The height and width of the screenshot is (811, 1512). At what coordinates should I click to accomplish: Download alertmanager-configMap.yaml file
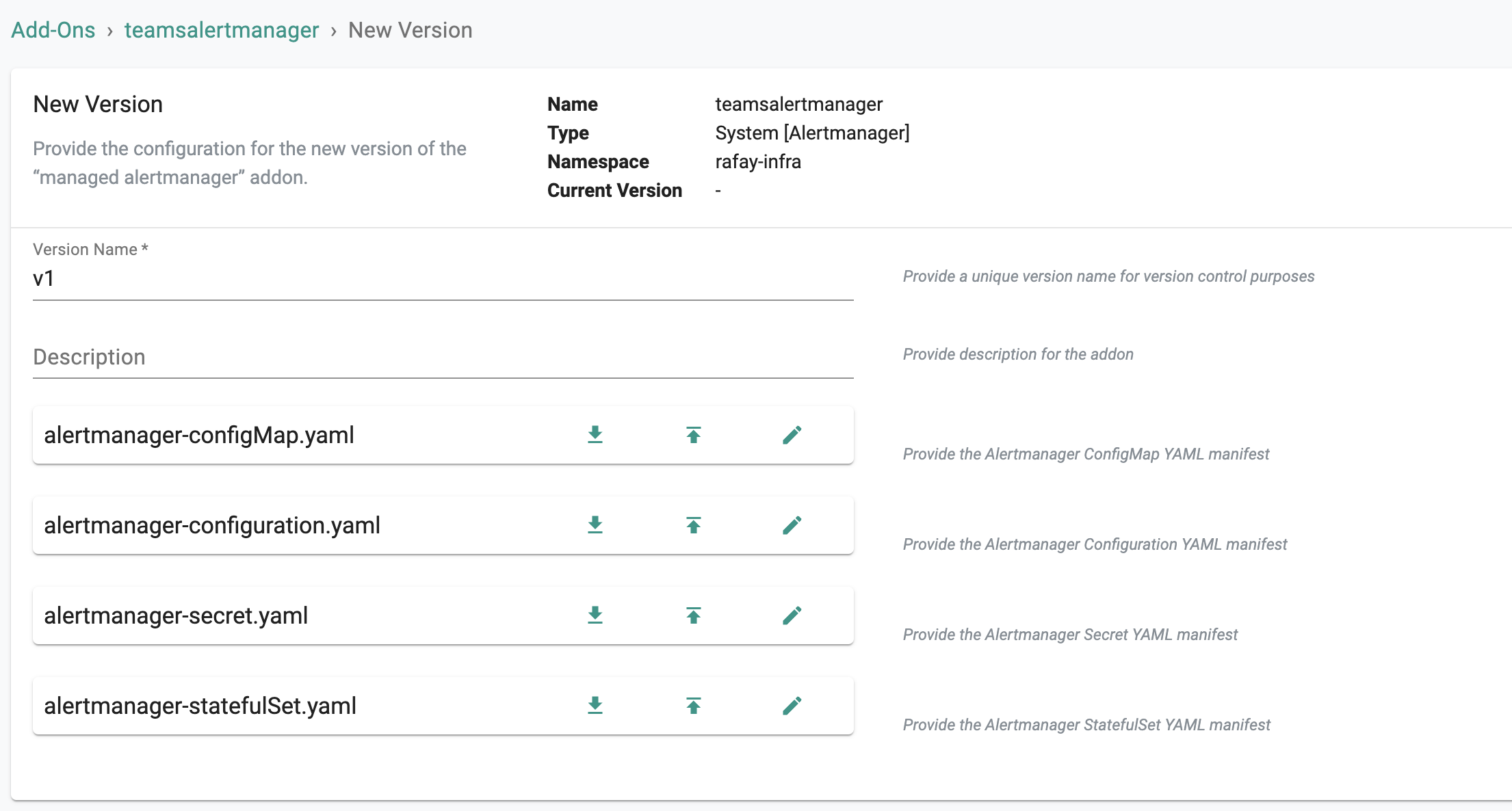click(595, 435)
